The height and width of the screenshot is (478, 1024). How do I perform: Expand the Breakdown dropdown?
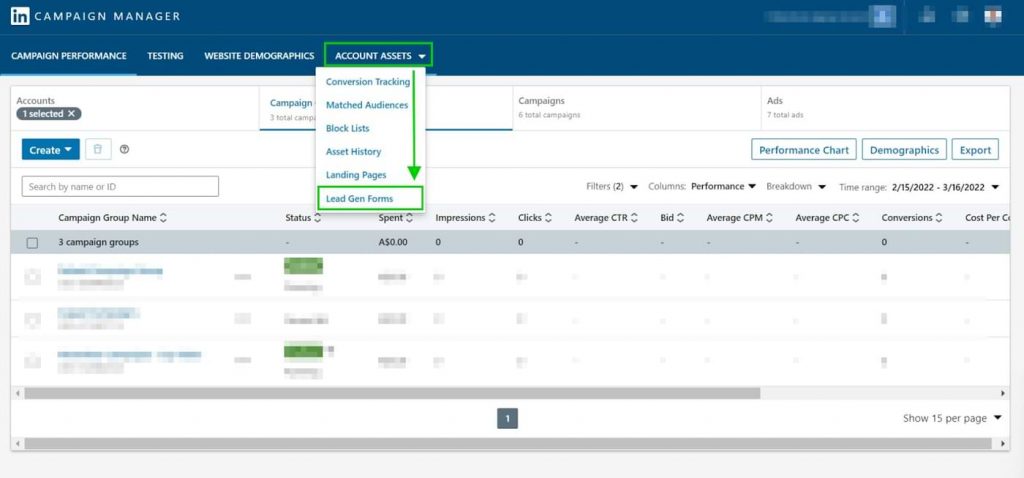(x=796, y=187)
